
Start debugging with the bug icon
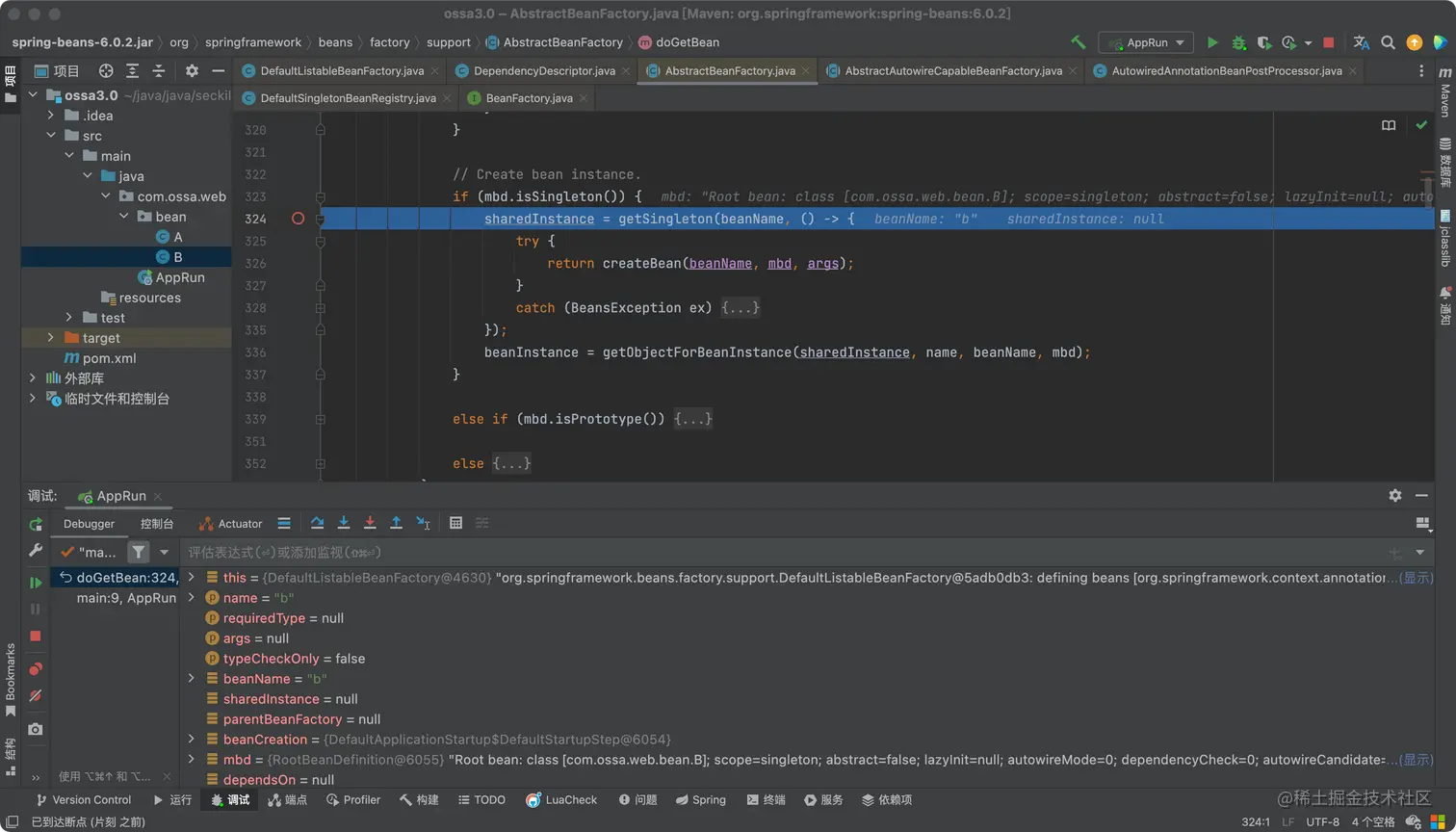(x=1239, y=42)
